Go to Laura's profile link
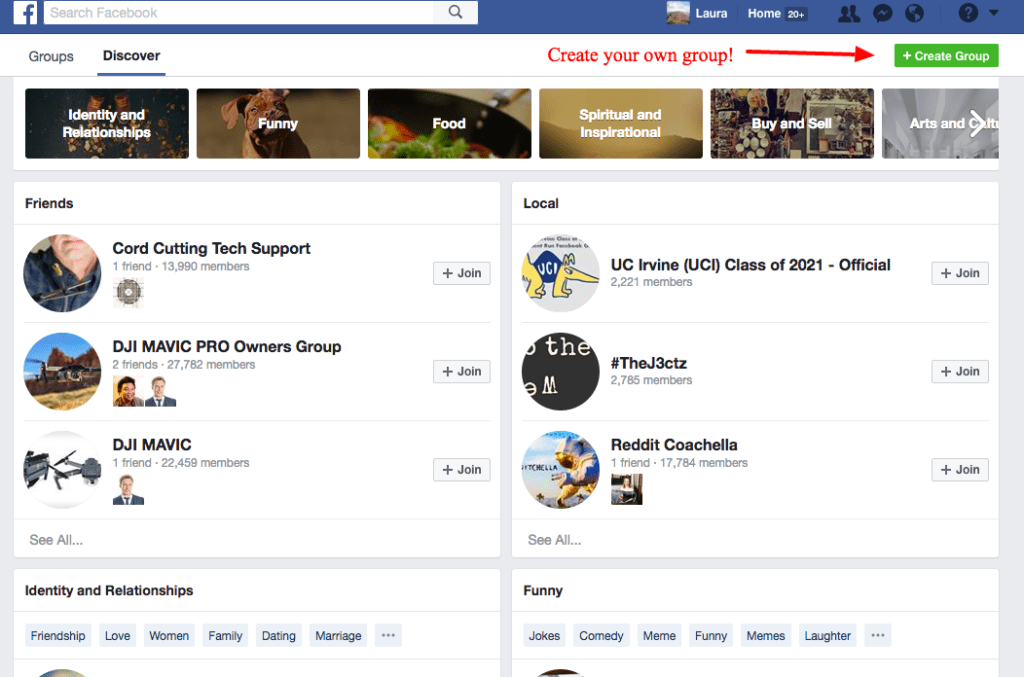 click(x=711, y=13)
